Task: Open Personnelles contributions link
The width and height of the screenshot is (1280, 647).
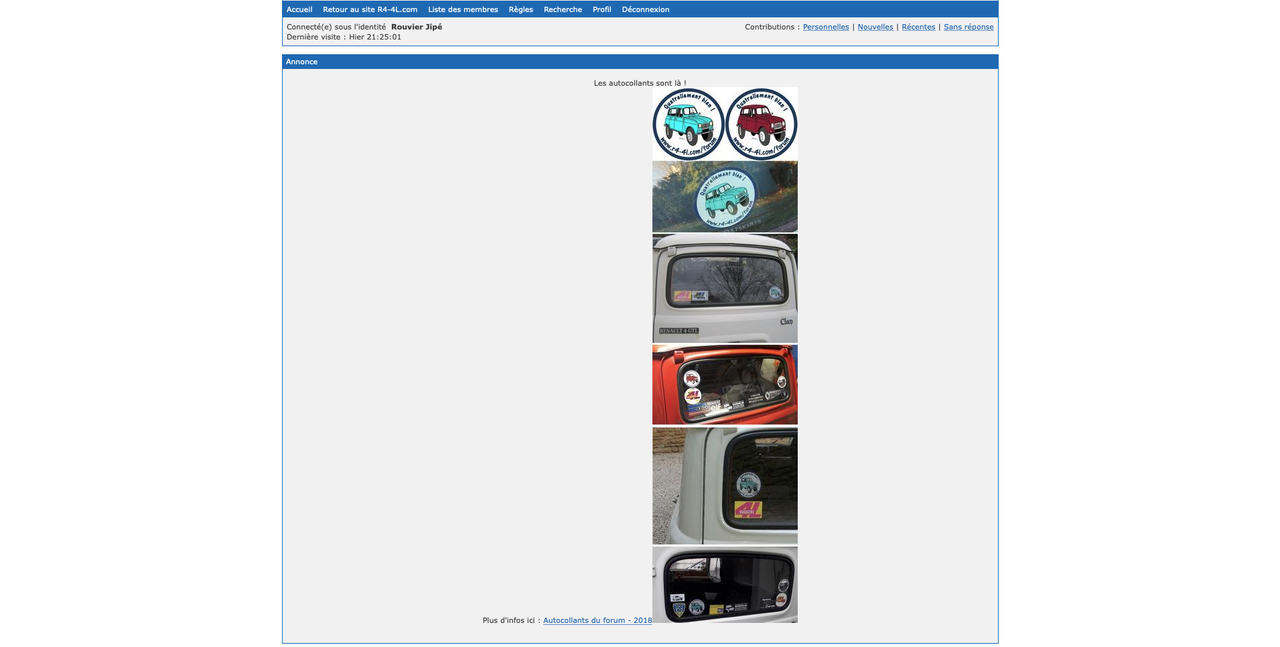Action: tap(826, 27)
